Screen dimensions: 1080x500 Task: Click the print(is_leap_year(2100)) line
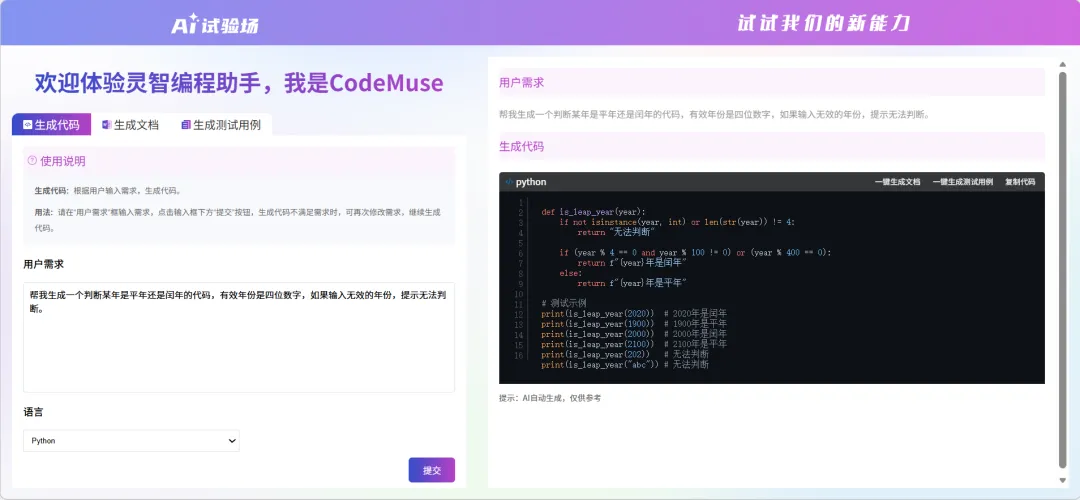click(634, 344)
